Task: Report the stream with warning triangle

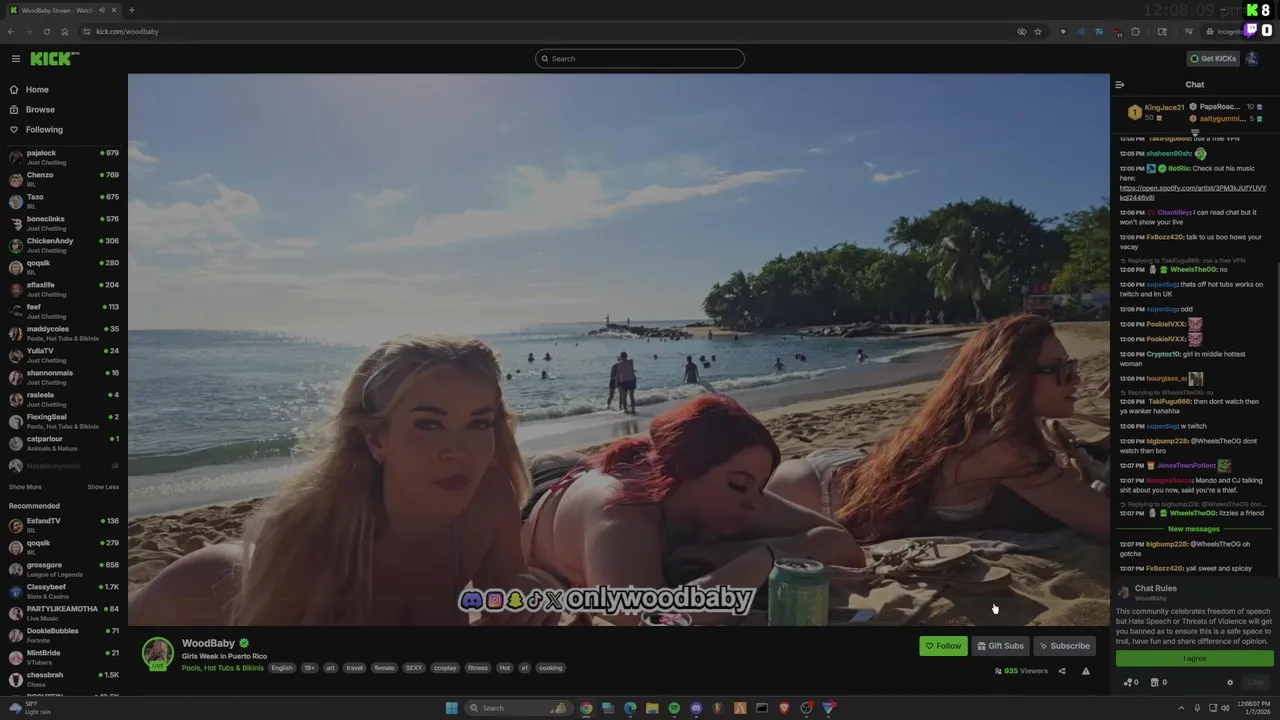Action: point(1086,671)
